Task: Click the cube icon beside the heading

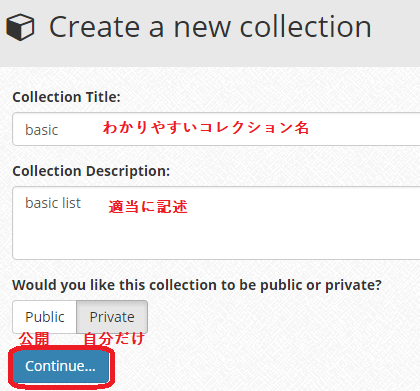Action: (x=20, y=27)
